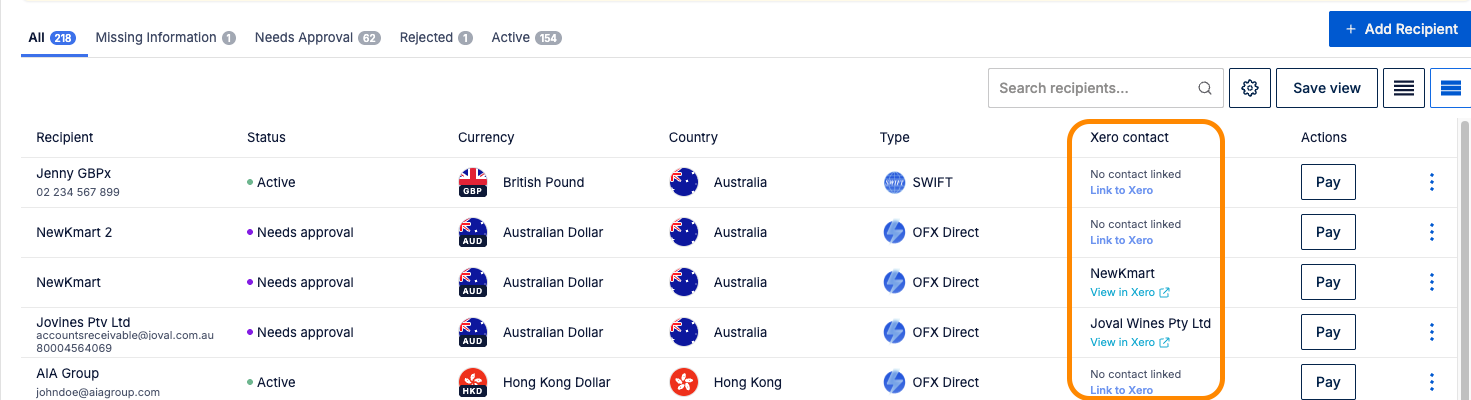Image resolution: width=1471 pixels, height=400 pixels.
Task: Click the search magnifier icon
Action: (1205, 88)
